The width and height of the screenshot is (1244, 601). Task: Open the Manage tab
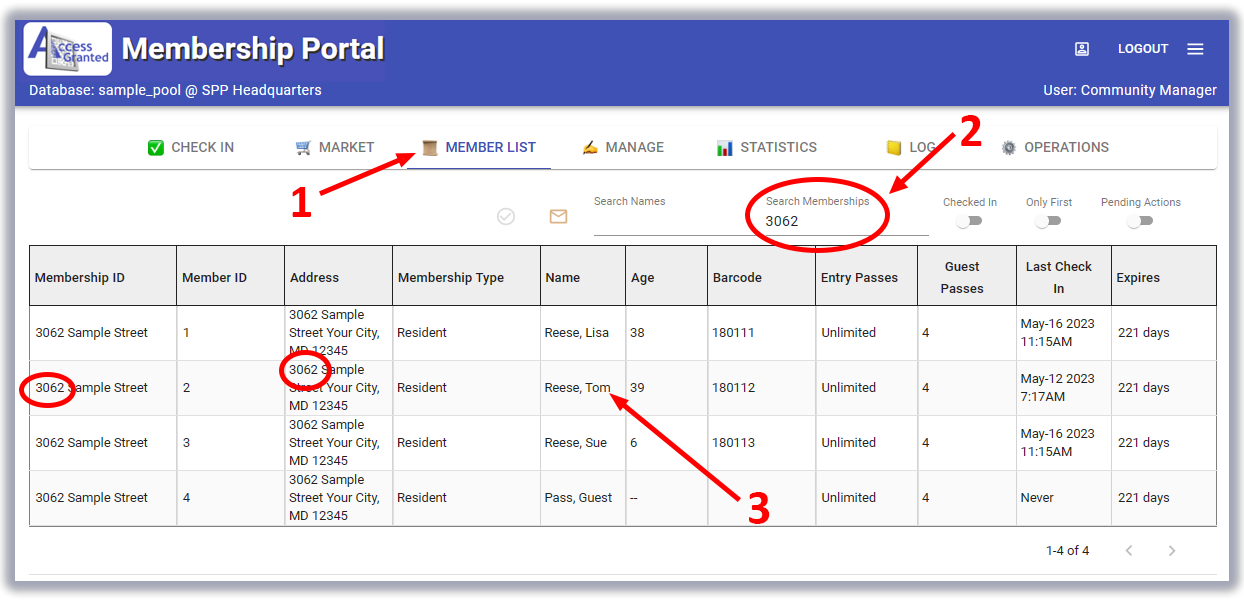622,148
